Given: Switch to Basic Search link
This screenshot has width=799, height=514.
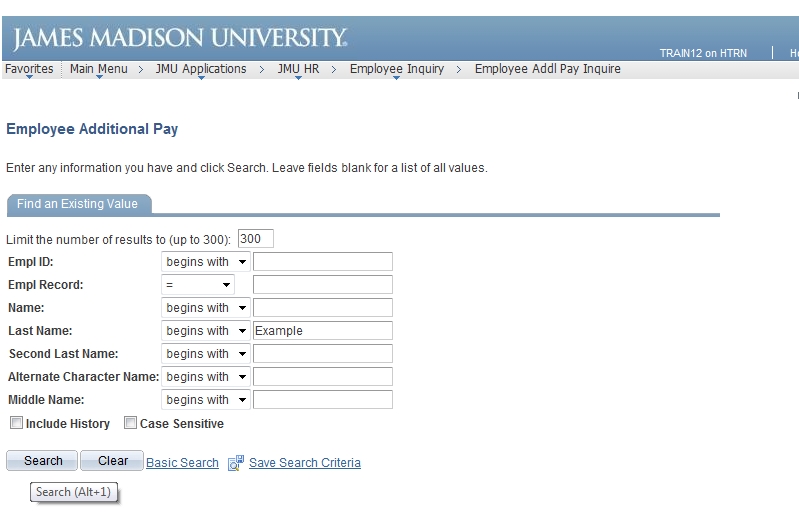Looking at the screenshot, I should click(x=182, y=463).
